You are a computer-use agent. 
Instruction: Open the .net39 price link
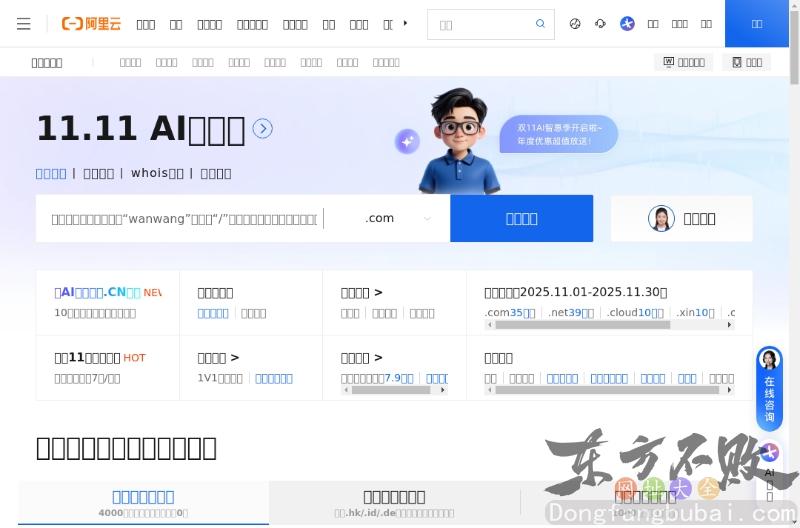pyautogui.click(x=571, y=313)
